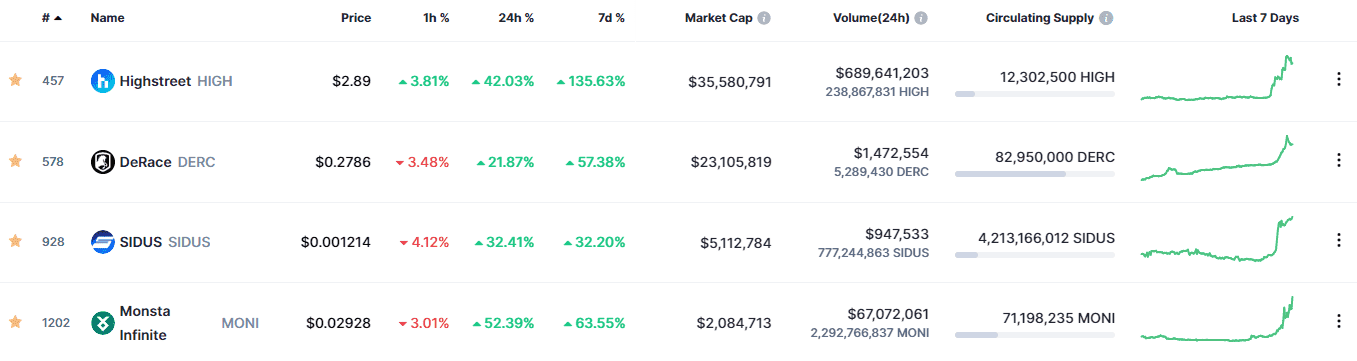Expand the more options menu for SIDUS
The image size is (1357, 361).
pos(1339,240)
